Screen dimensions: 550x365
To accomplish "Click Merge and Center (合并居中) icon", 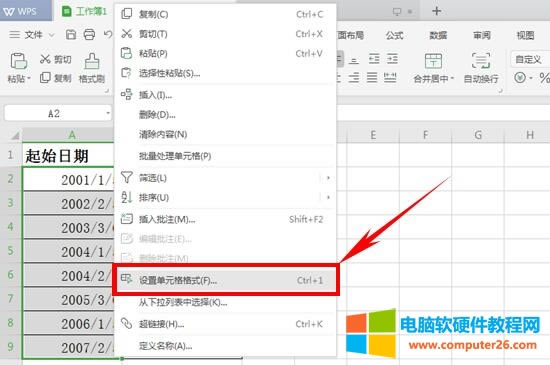I will click(433, 61).
